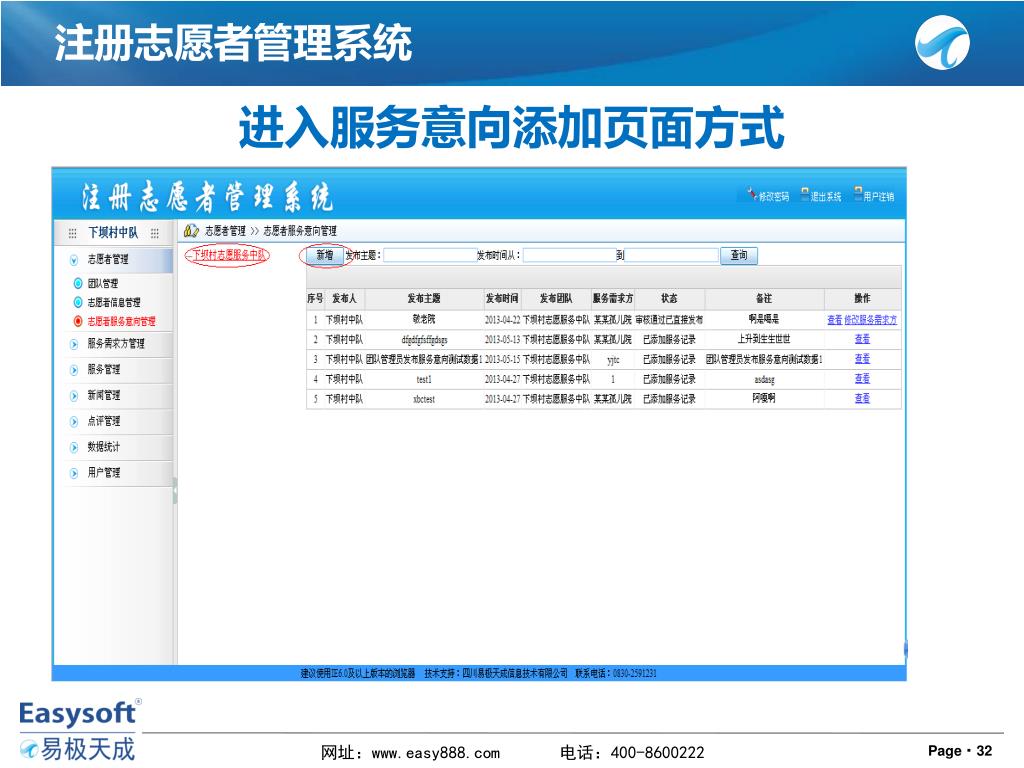Screen dimensions: 1024x768
Task: Select the 团队管理 radio item
Action: (x=78, y=284)
